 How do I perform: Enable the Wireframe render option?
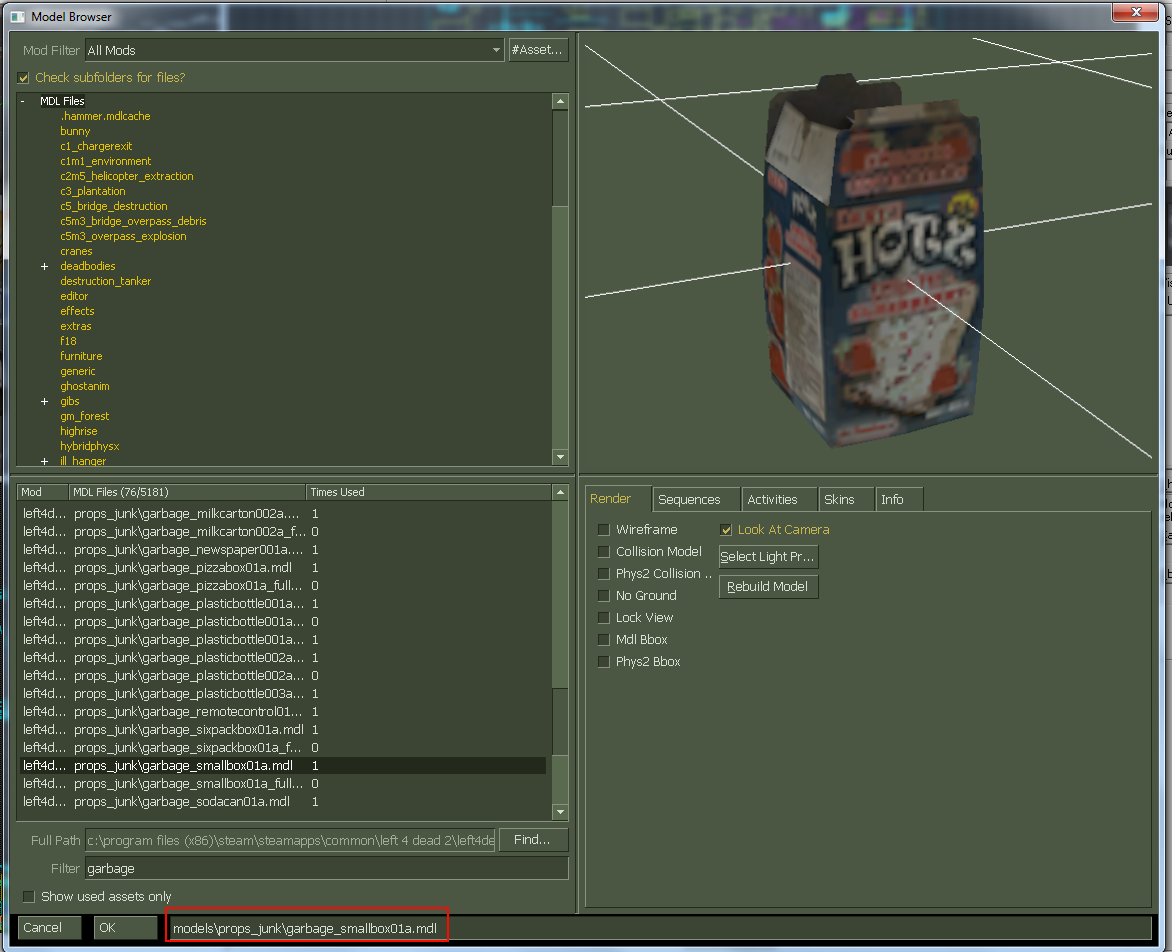click(604, 530)
